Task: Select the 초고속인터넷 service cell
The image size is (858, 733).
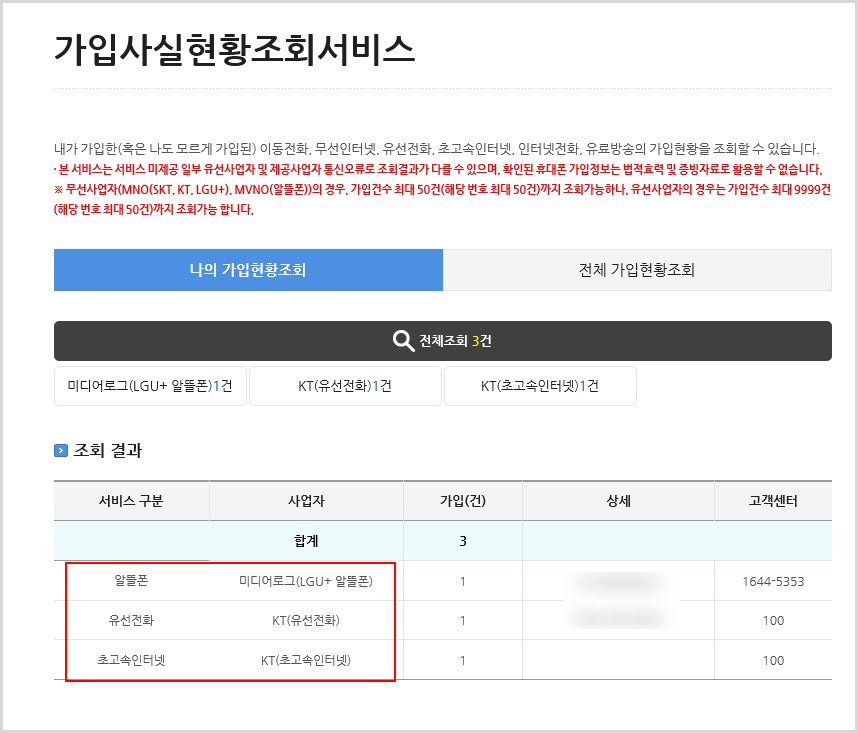Action: (131, 660)
